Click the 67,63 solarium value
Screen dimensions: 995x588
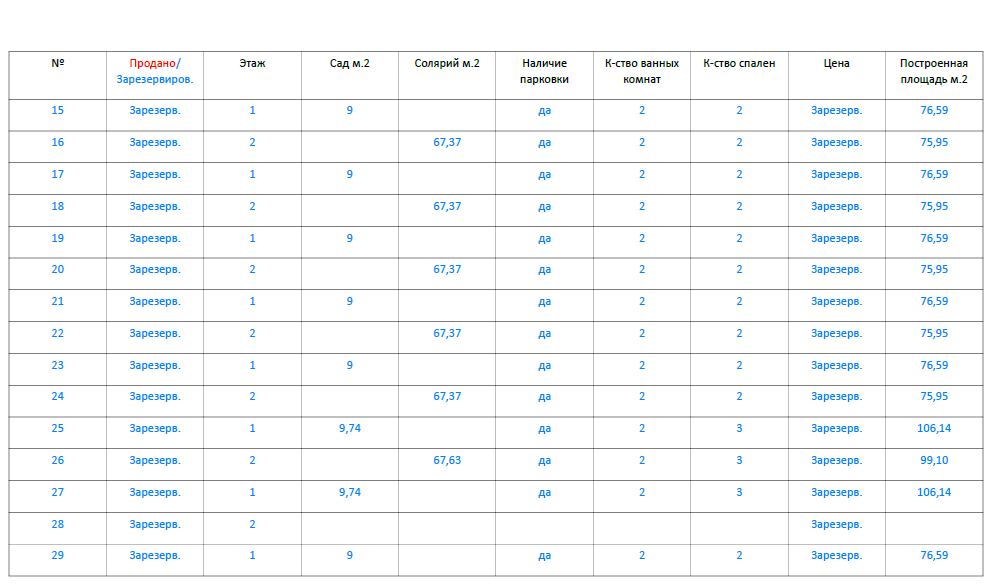coord(447,460)
